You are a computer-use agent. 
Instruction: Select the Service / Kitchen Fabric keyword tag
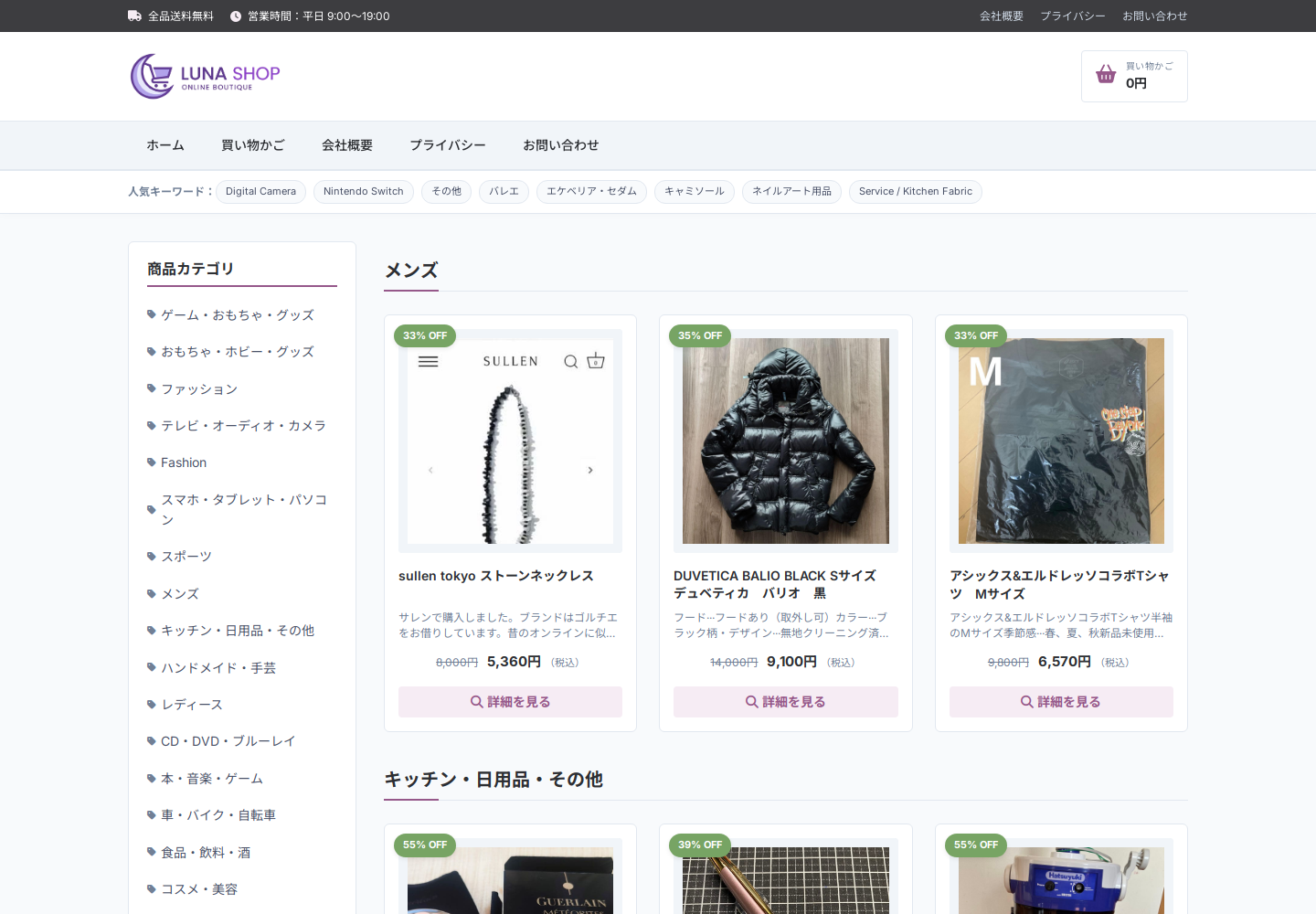point(916,191)
